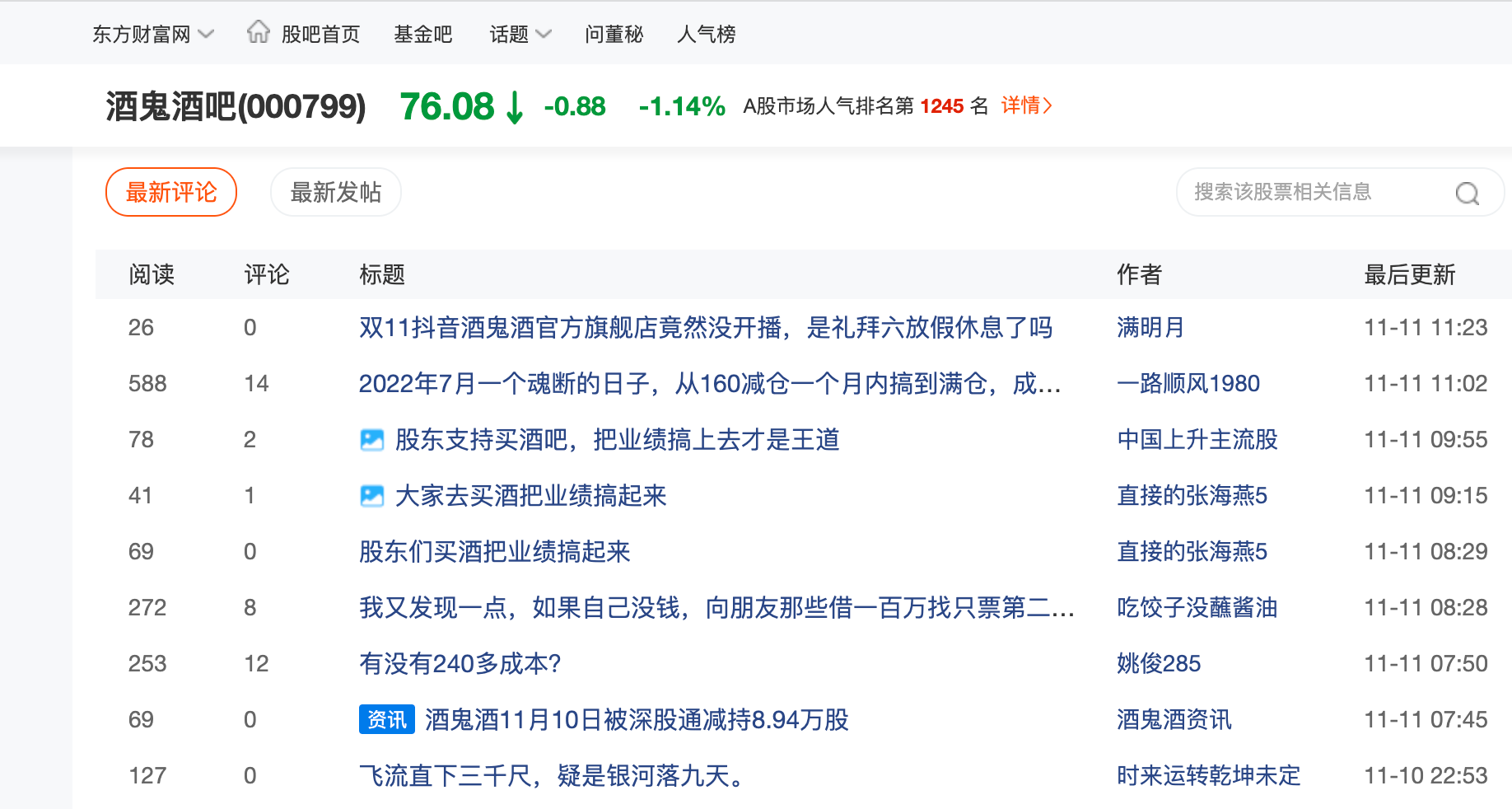Click the timestamp 11-11 11:23
The width and height of the screenshot is (1512, 809).
point(1426,328)
